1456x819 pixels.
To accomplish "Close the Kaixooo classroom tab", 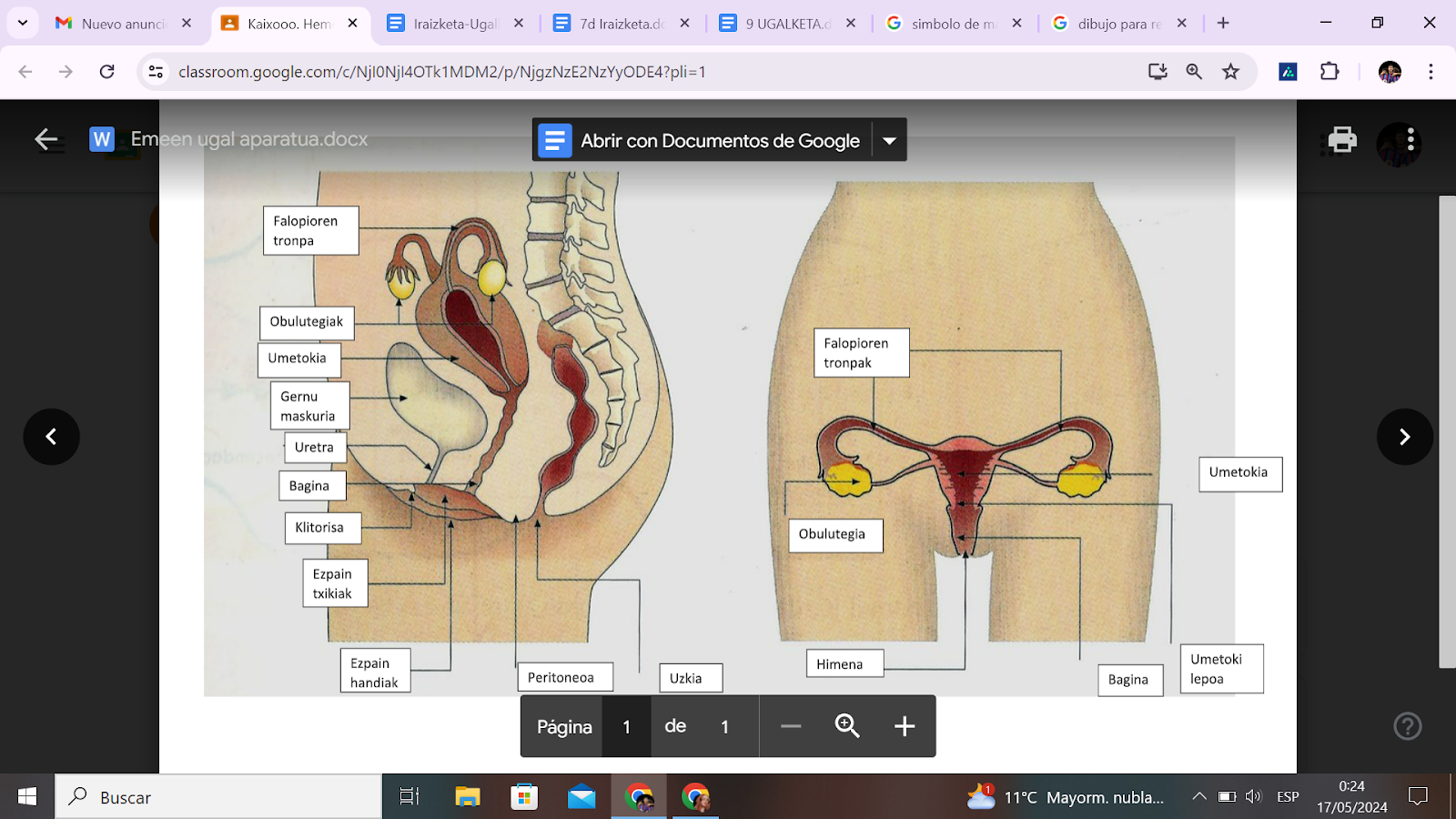I will point(353,24).
